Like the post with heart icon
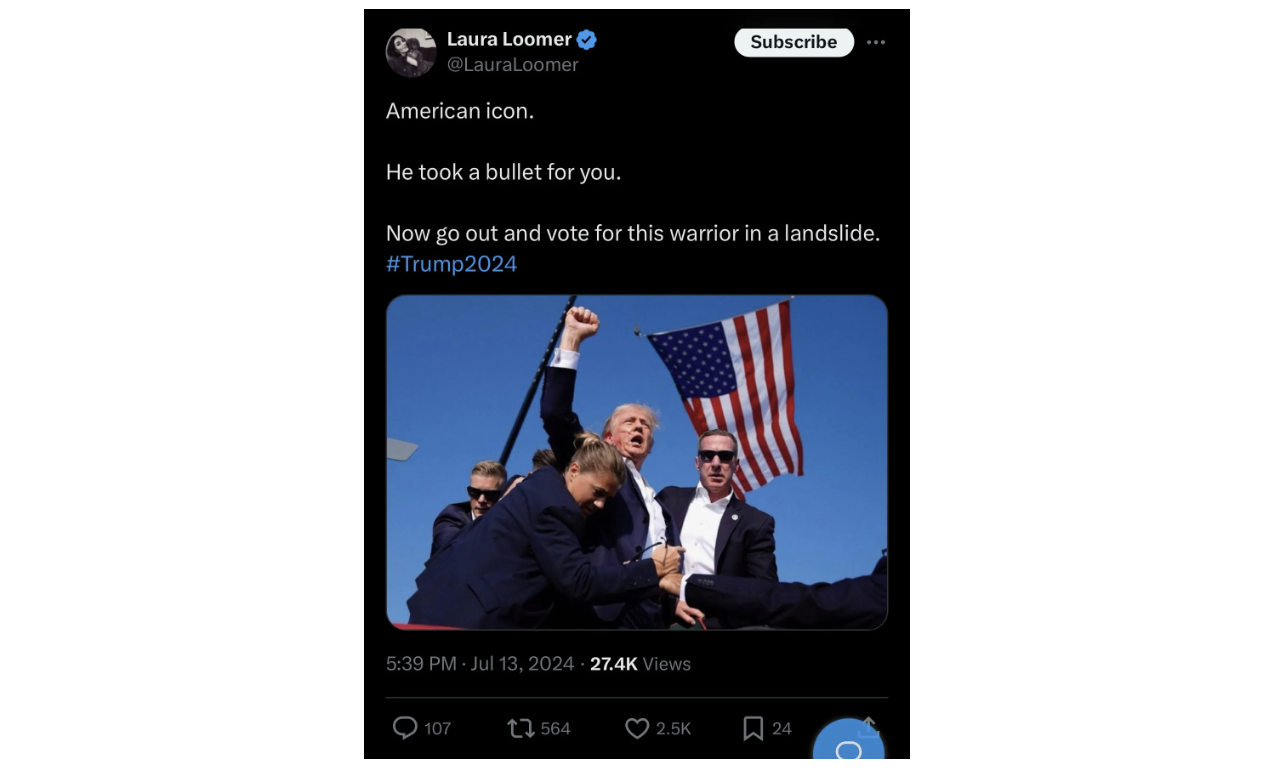Screen dimensions: 1270x773 [637, 728]
